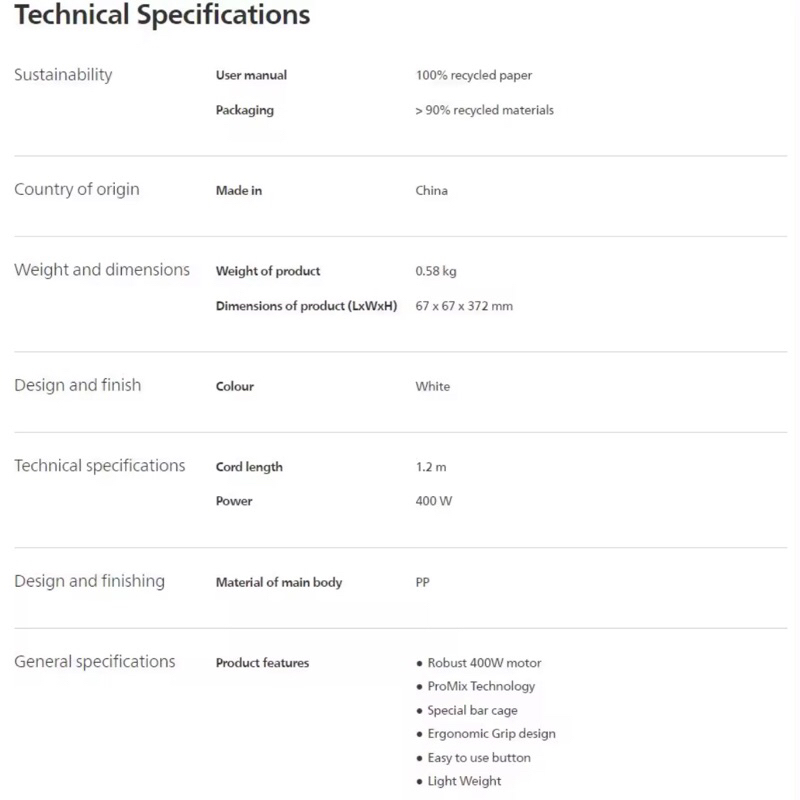
Task: Click the User manual spec label
Action: tap(251, 75)
